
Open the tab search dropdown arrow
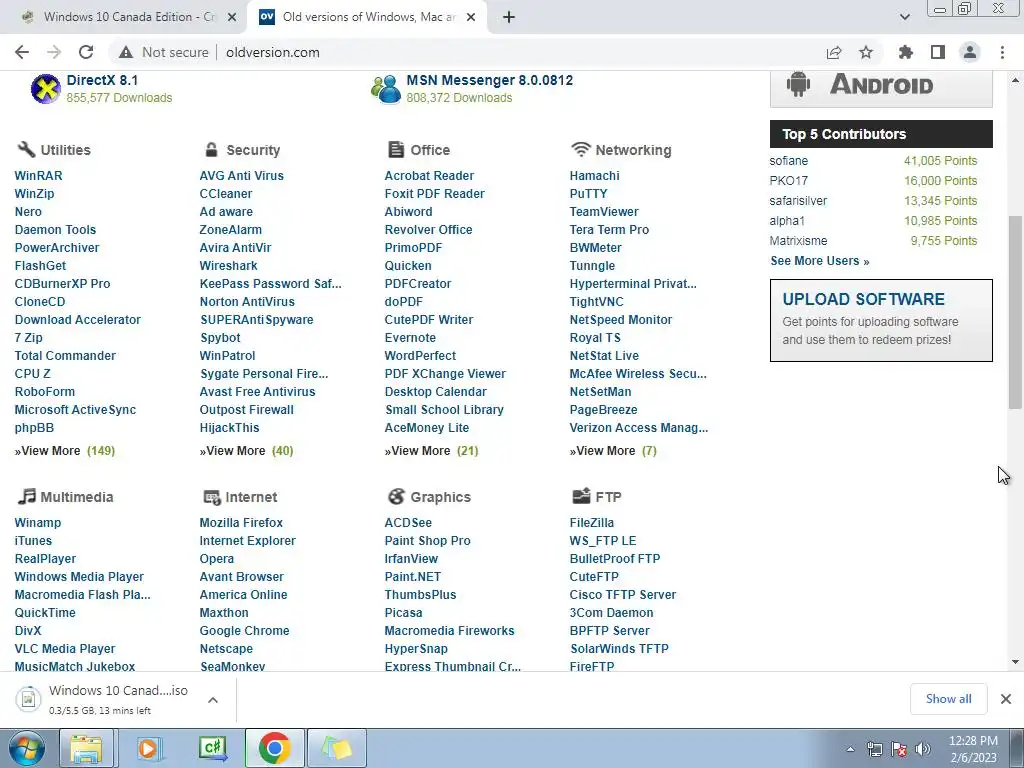[904, 17]
